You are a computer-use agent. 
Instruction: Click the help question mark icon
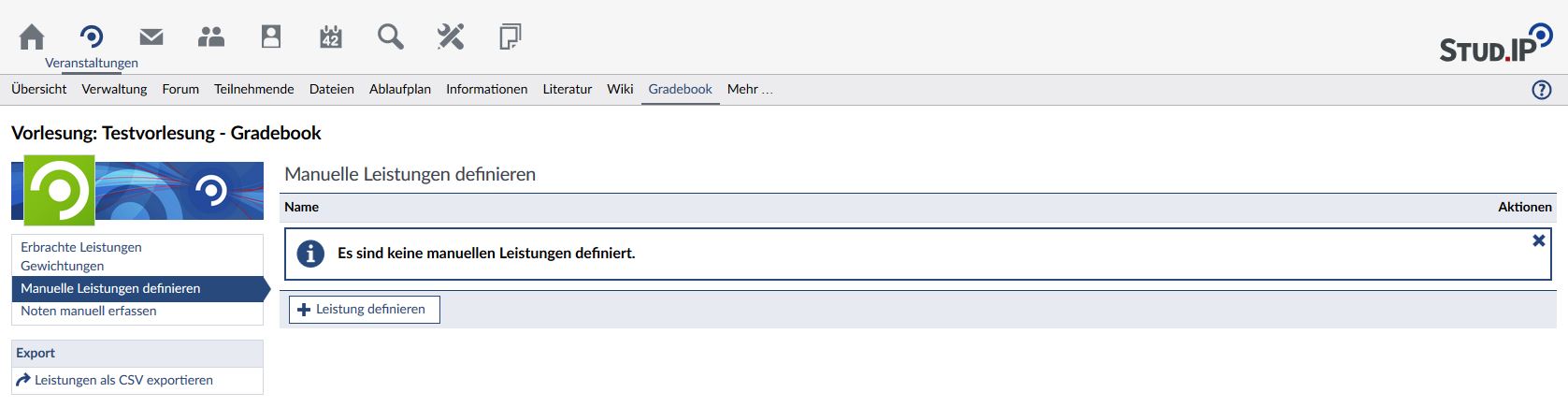point(1542,90)
